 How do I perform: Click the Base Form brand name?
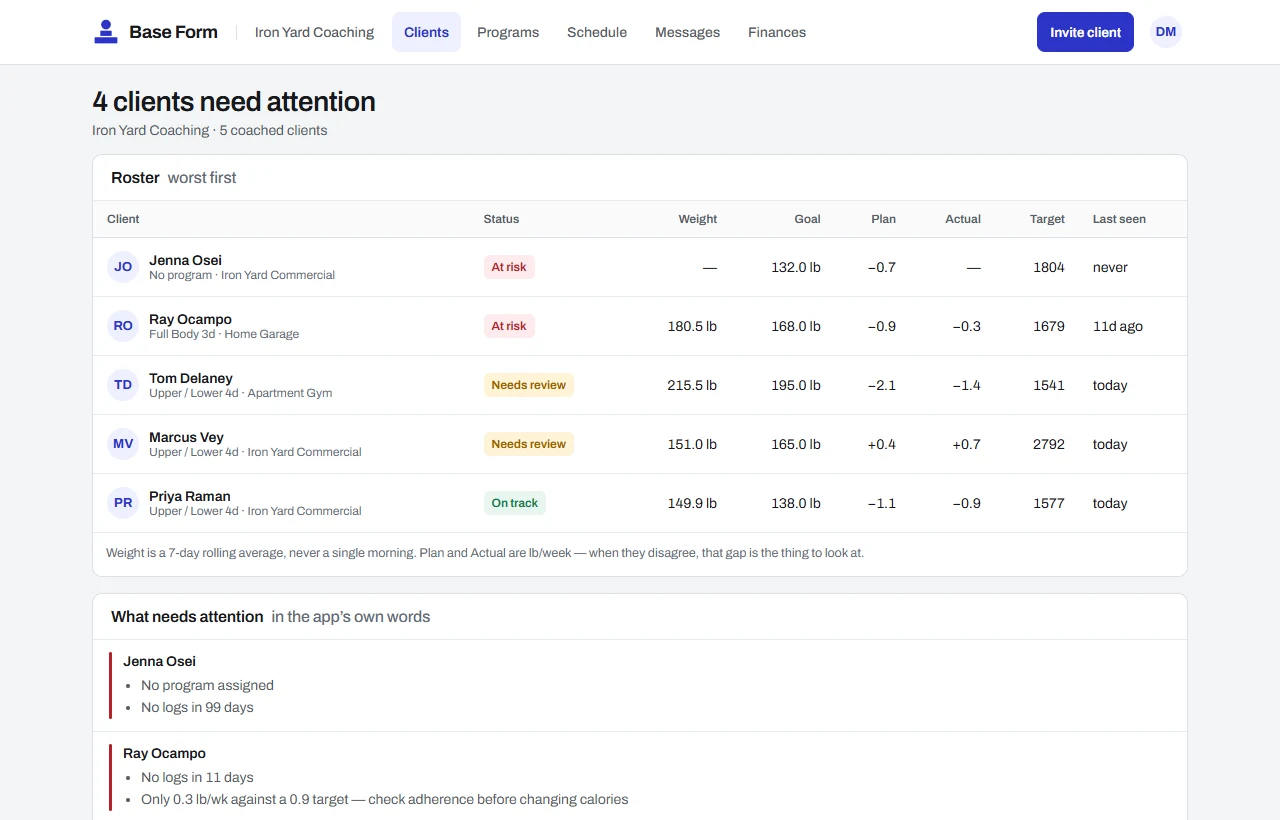coord(173,32)
